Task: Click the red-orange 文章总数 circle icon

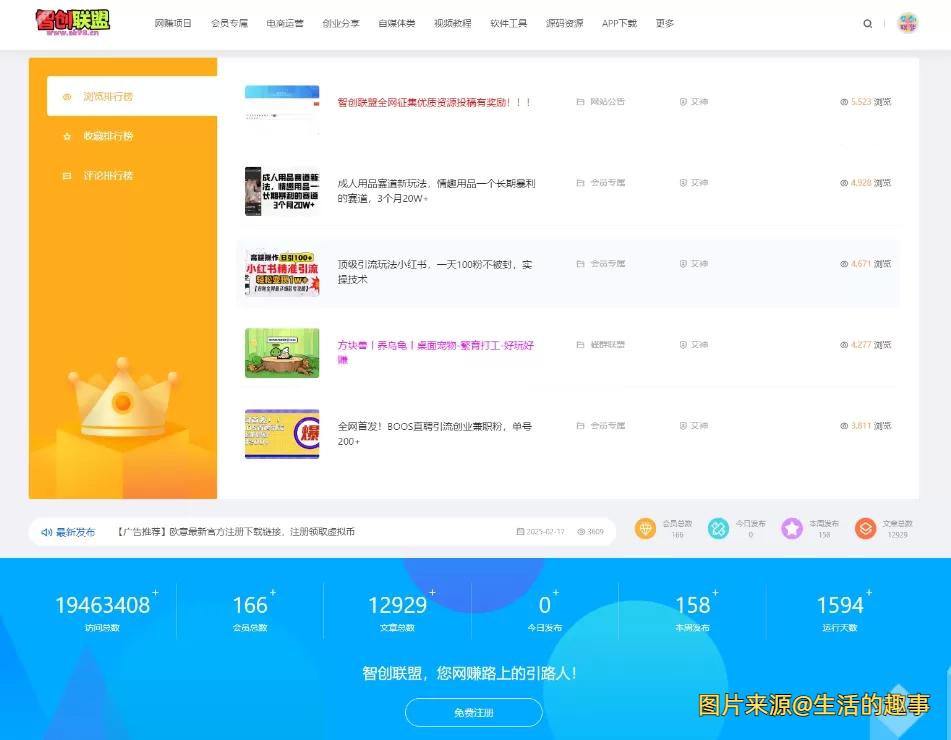Action: pos(865,528)
